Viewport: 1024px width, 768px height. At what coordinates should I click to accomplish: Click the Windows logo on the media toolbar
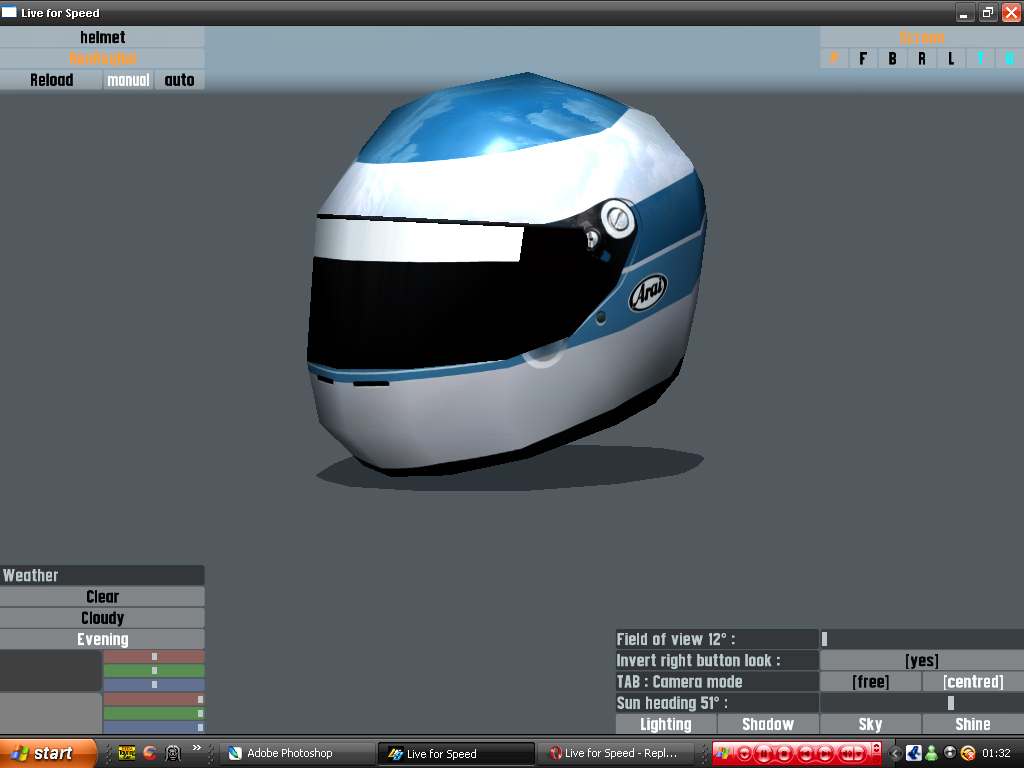tap(722, 753)
